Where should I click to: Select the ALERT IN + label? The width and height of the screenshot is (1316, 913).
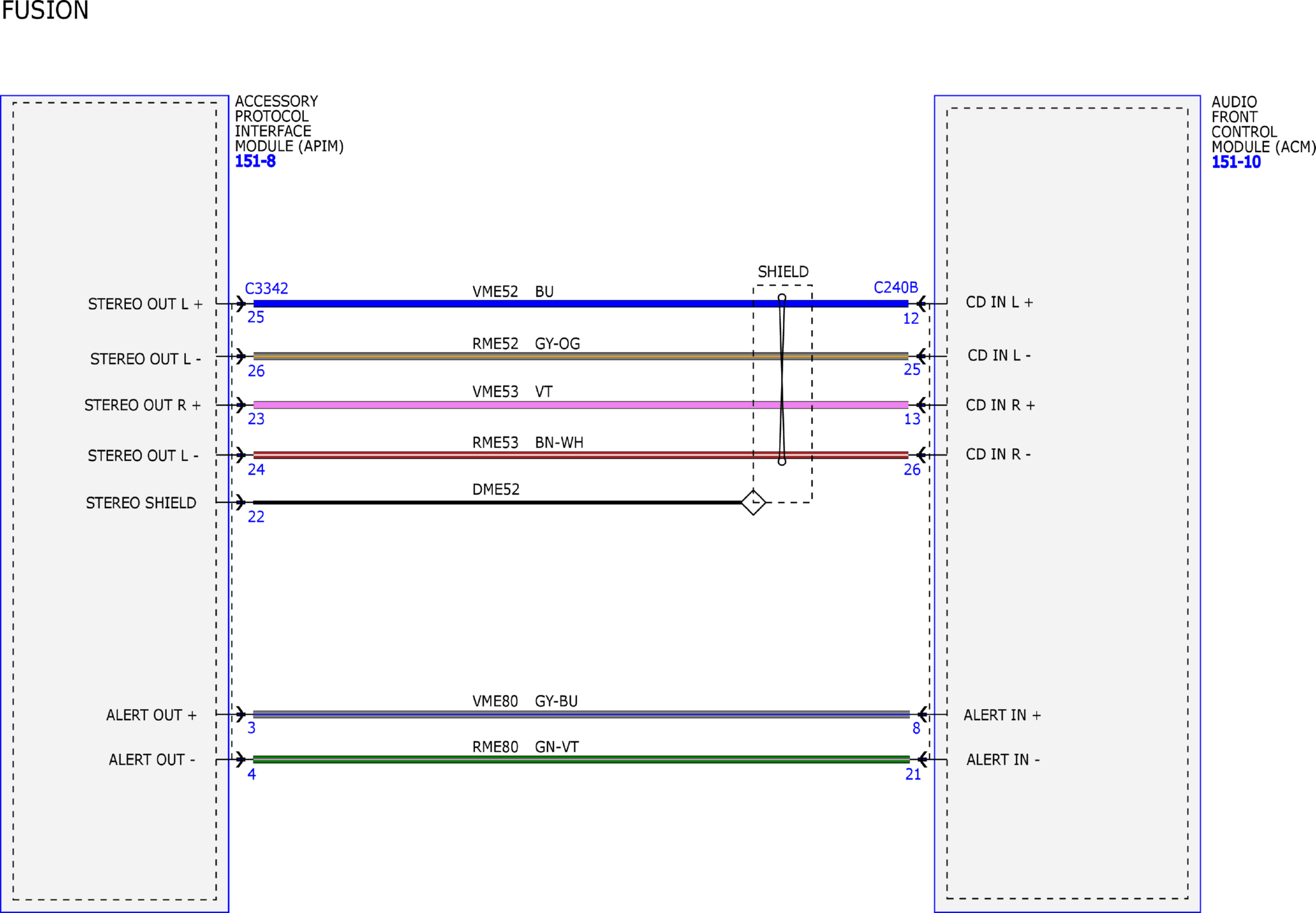click(x=1002, y=715)
